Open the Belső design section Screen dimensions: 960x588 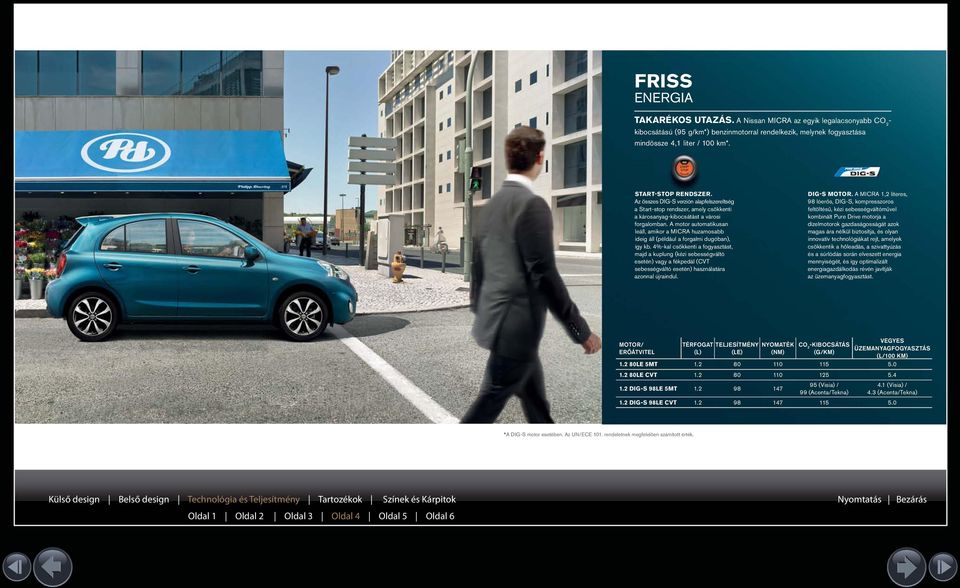tap(143, 499)
